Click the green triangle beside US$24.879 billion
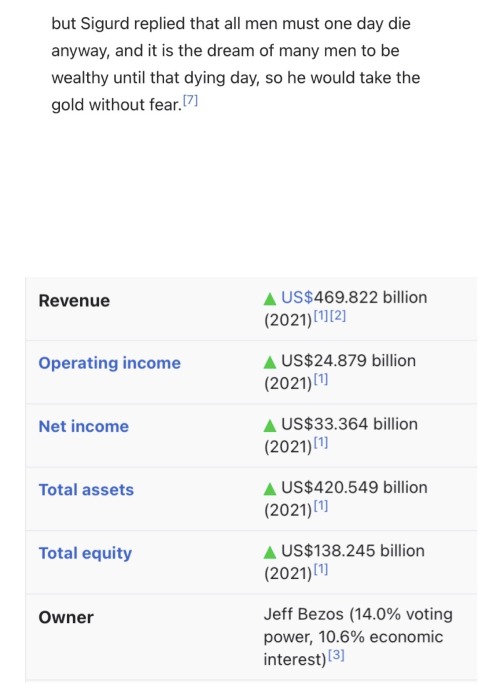The height and width of the screenshot is (691, 500). (270, 362)
